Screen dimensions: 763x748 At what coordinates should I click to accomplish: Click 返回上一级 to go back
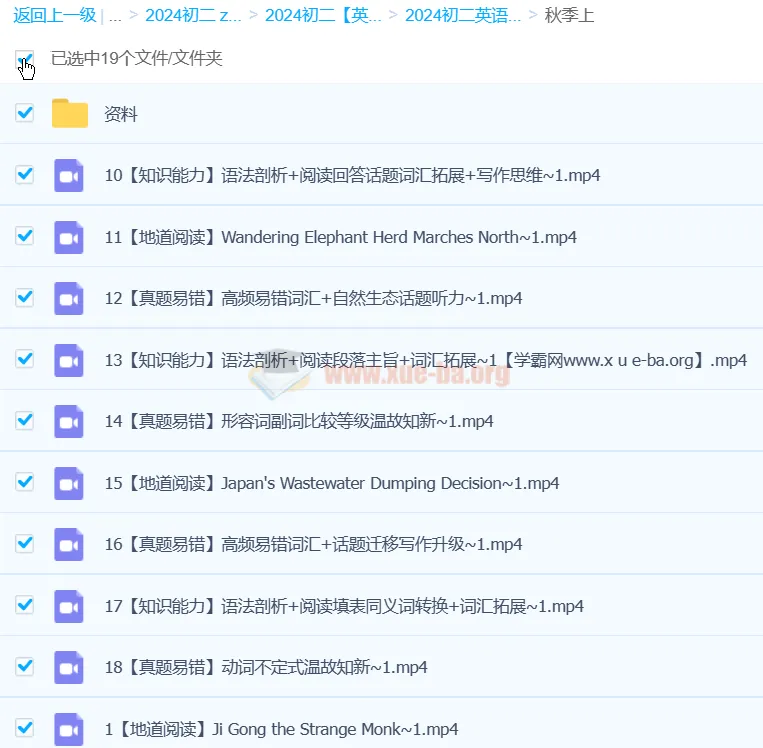[x=54, y=16]
